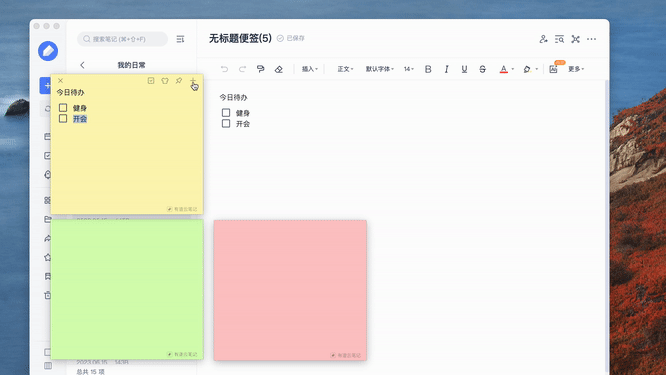Check the 开会 box in sticky note
The image size is (666, 375).
pos(63,118)
